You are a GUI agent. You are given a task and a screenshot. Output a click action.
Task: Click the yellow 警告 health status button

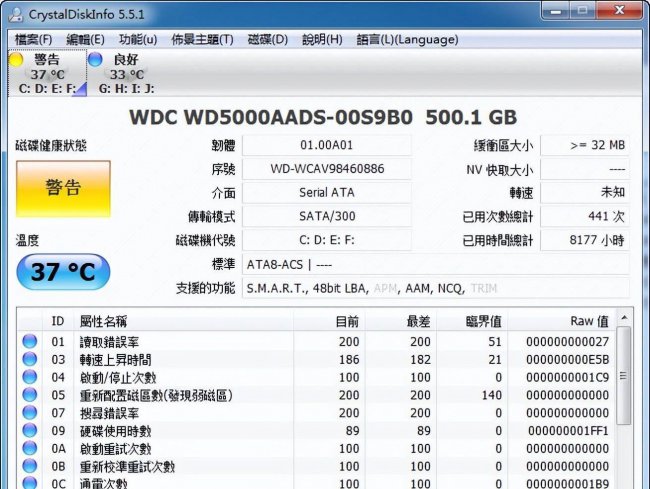point(63,189)
